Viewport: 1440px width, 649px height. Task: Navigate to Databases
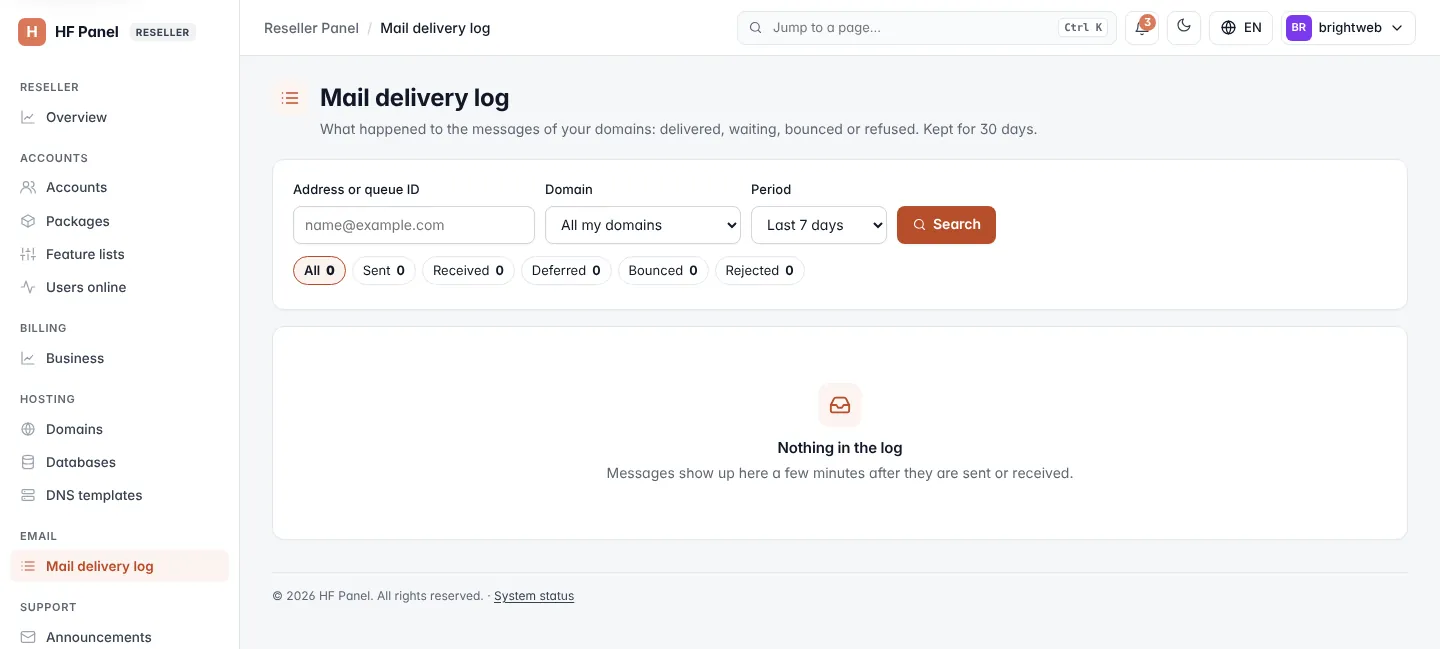[x=119, y=462]
